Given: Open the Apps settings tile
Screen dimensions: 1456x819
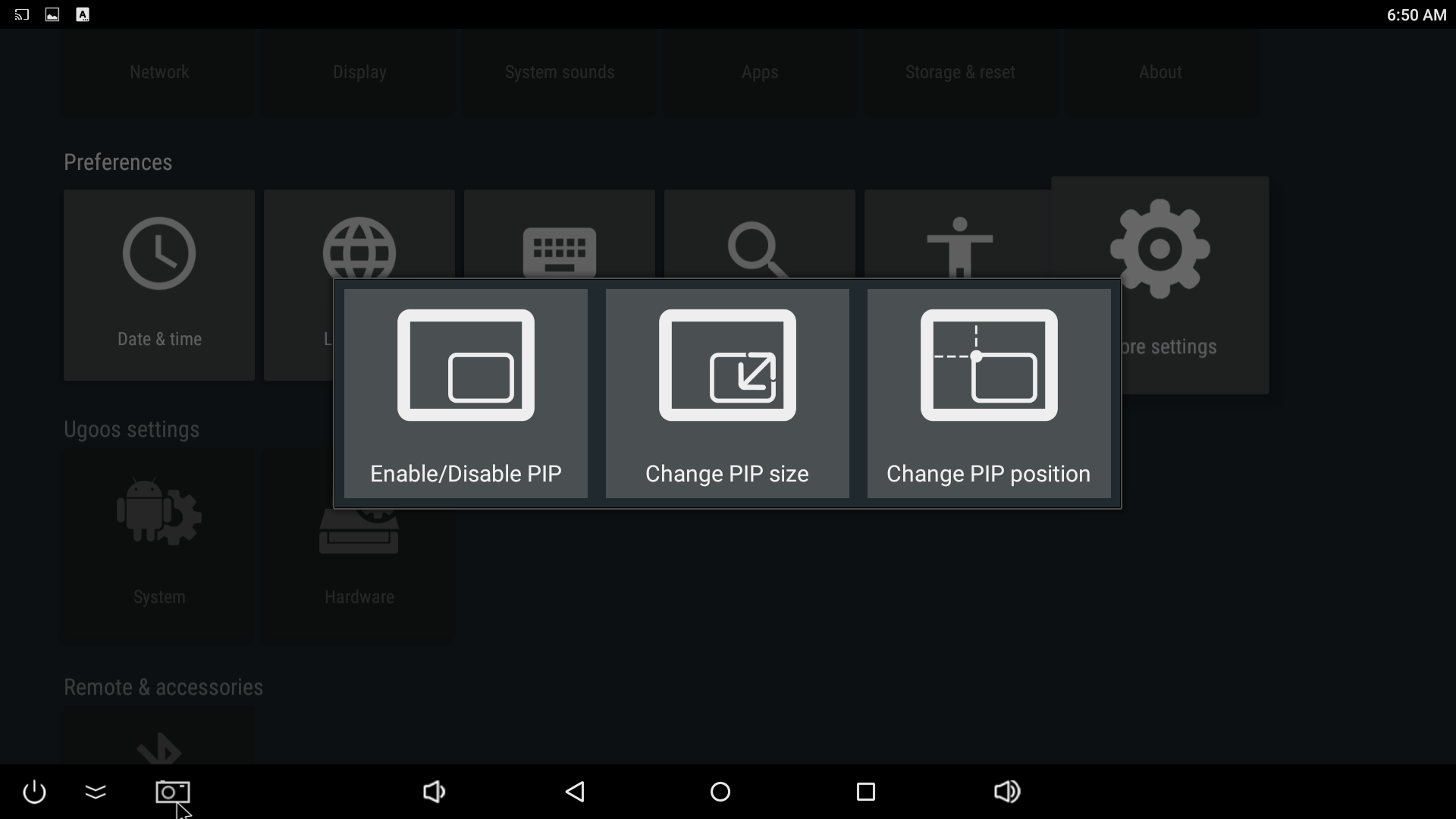Looking at the screenshot, I should (x=760, y=73).
